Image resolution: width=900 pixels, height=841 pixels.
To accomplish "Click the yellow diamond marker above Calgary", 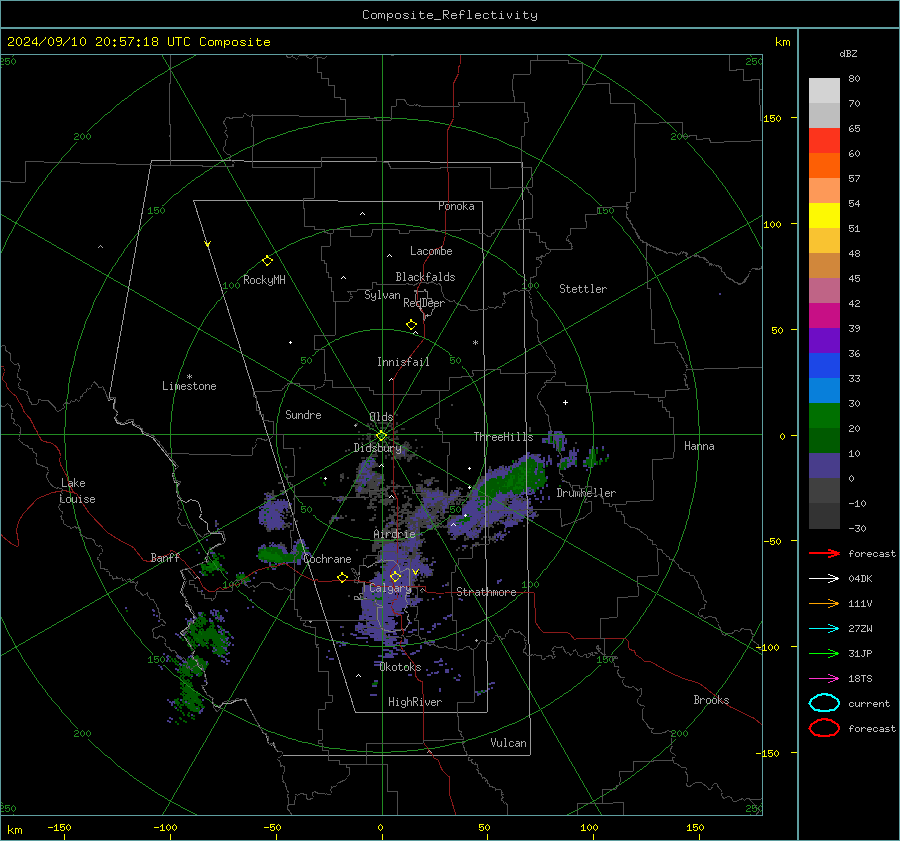I will pyautogui.click(x=395, y=576).
